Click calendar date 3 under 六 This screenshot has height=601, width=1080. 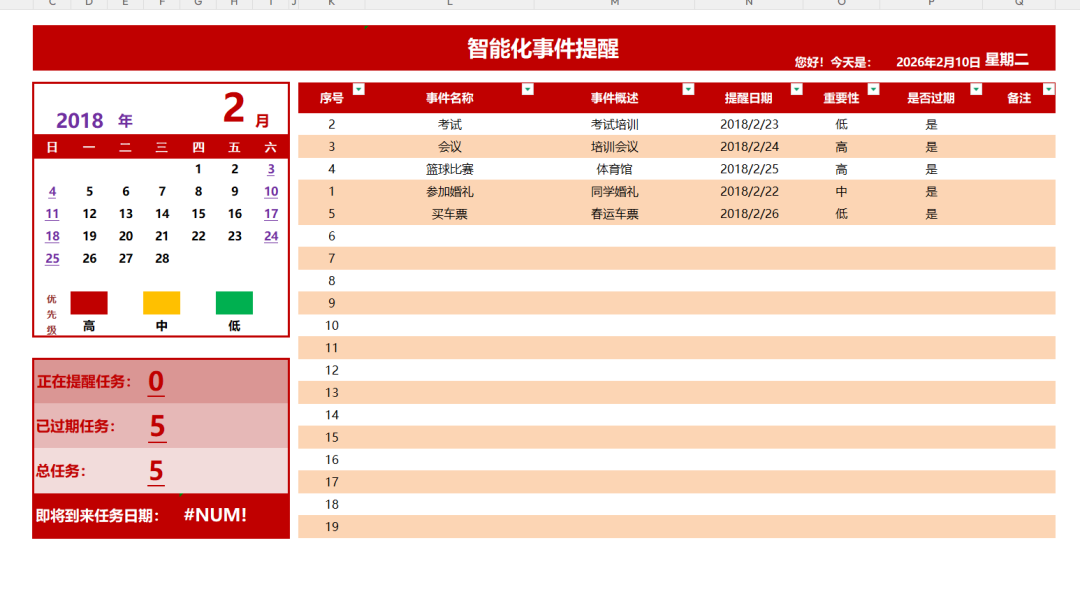click(271, 169)
